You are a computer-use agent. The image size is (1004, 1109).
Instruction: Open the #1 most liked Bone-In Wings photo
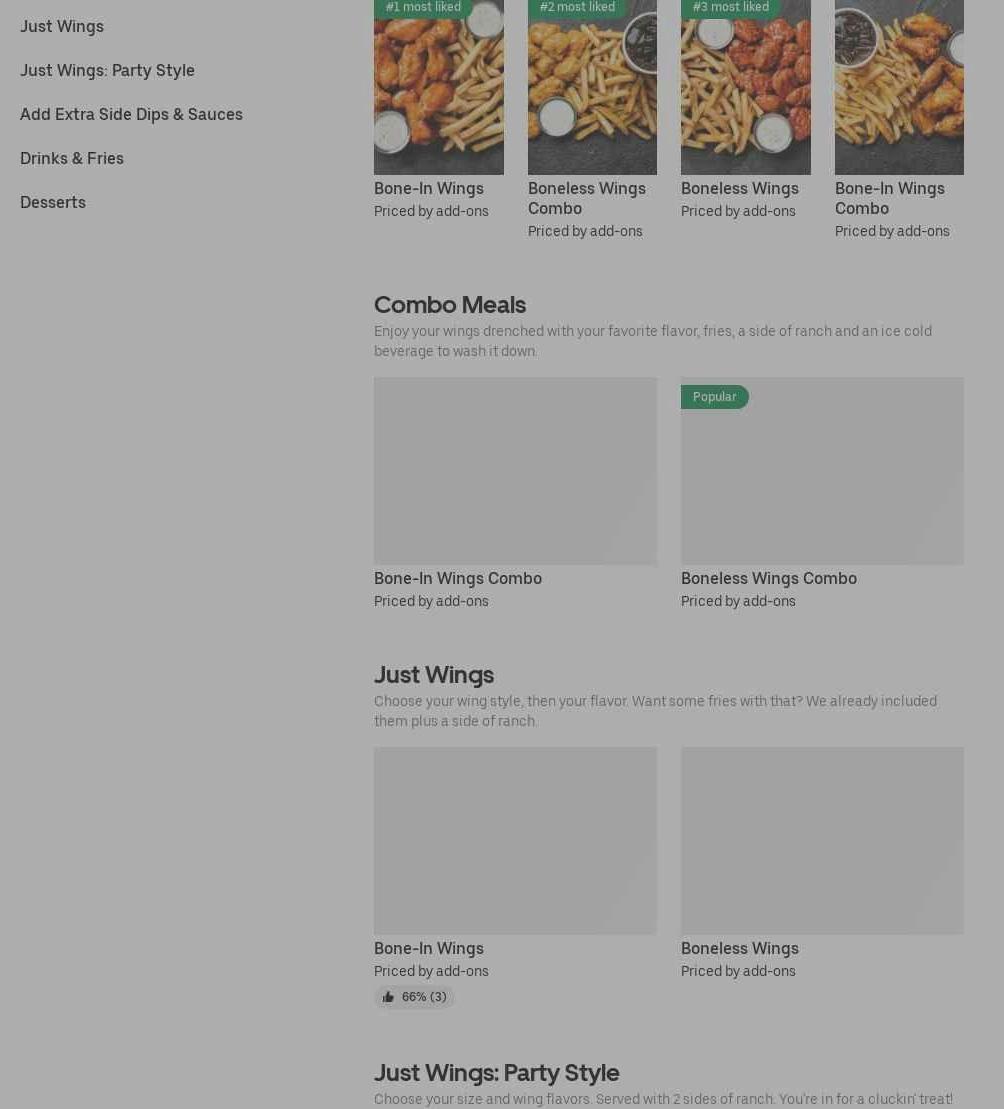coord(439,87)
